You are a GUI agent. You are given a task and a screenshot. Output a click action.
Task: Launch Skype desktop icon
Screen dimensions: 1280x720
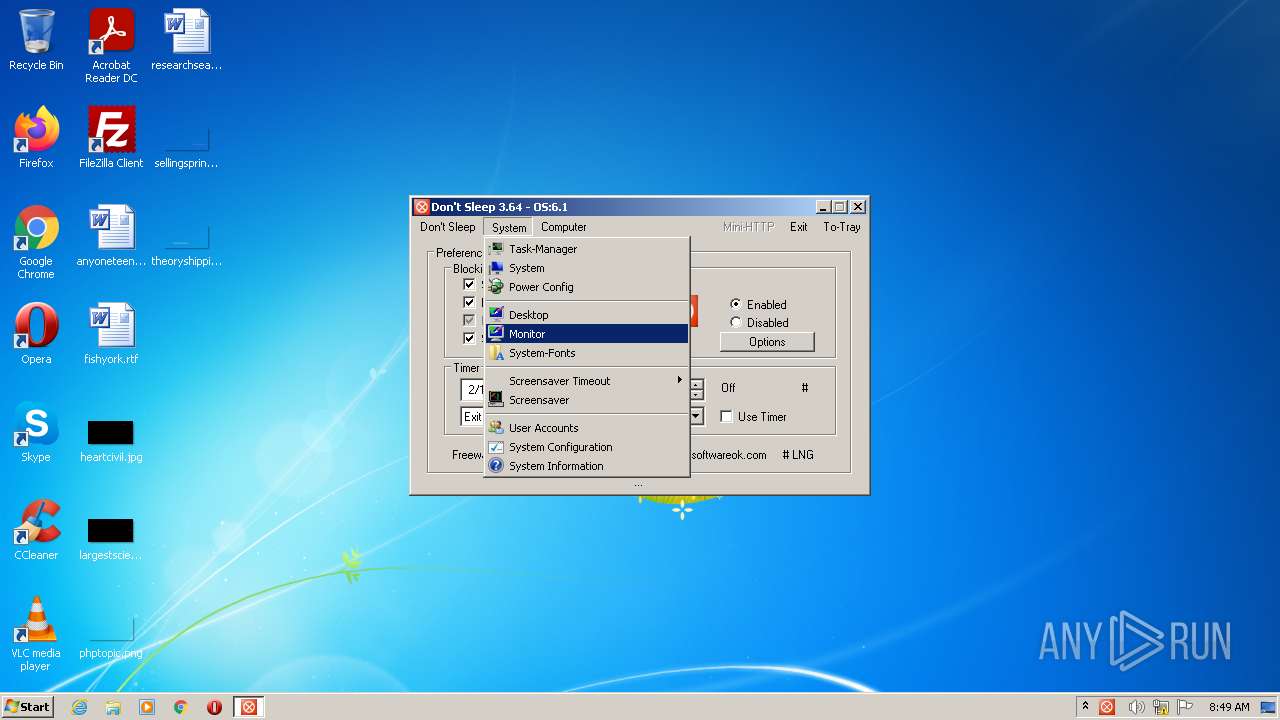36,432
